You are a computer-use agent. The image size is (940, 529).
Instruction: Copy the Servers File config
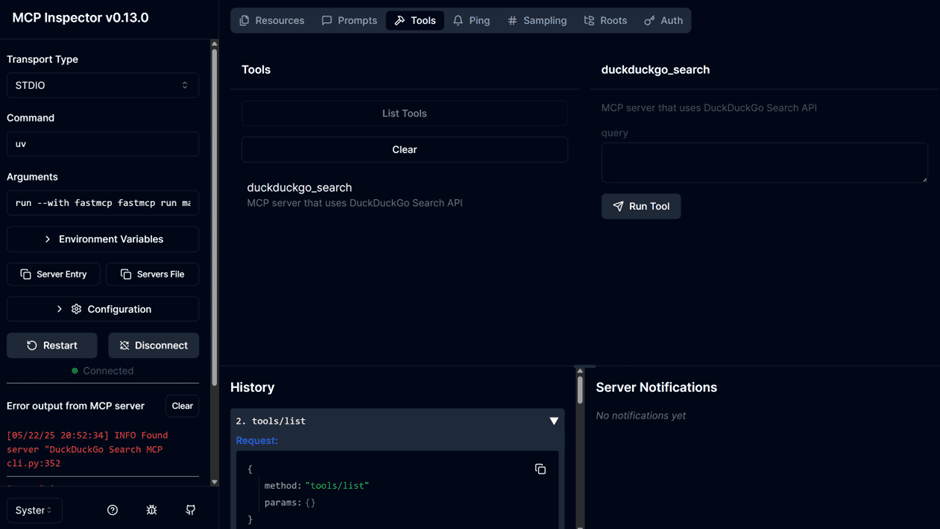[x=152, y=274]
